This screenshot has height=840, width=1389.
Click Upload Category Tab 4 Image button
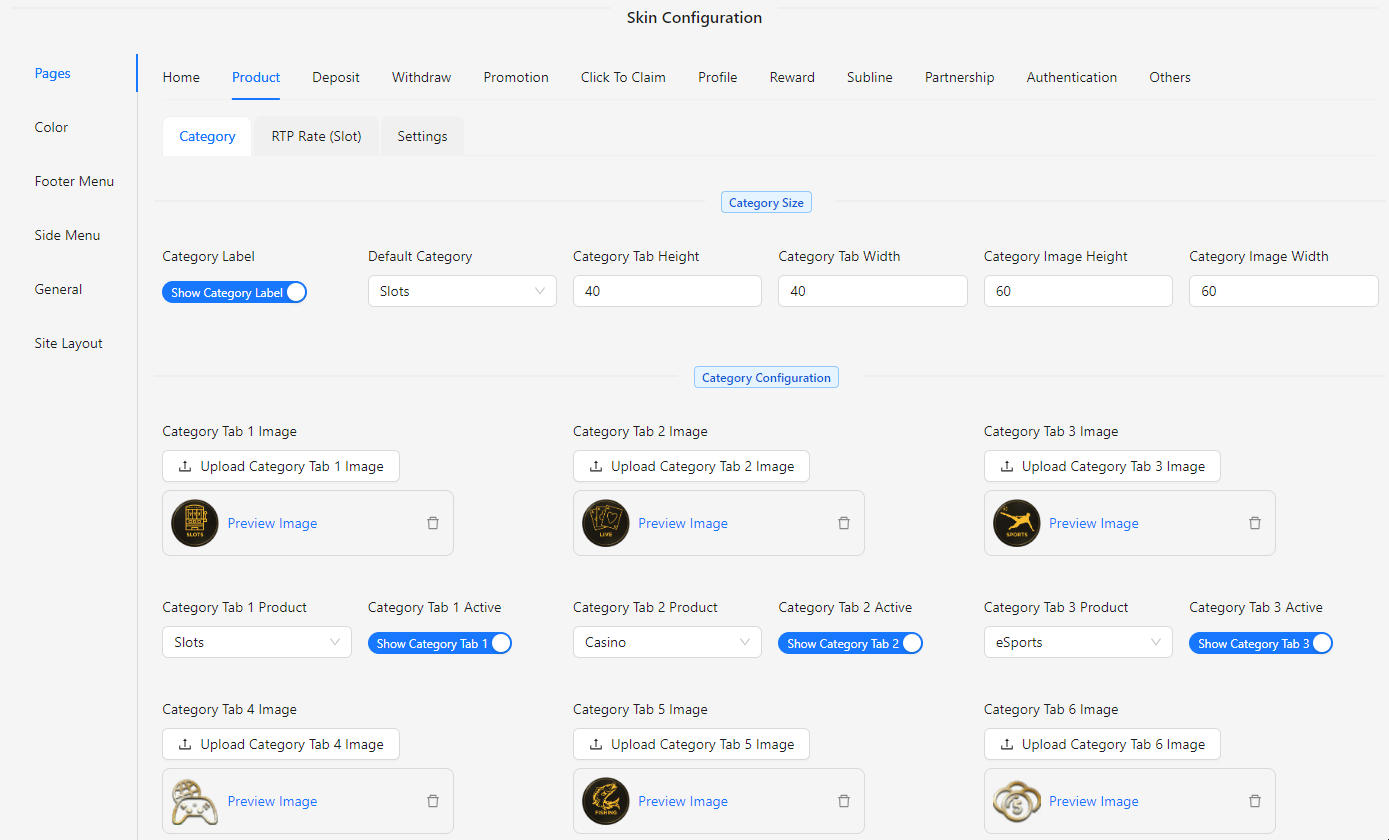(x=281, y=744)
